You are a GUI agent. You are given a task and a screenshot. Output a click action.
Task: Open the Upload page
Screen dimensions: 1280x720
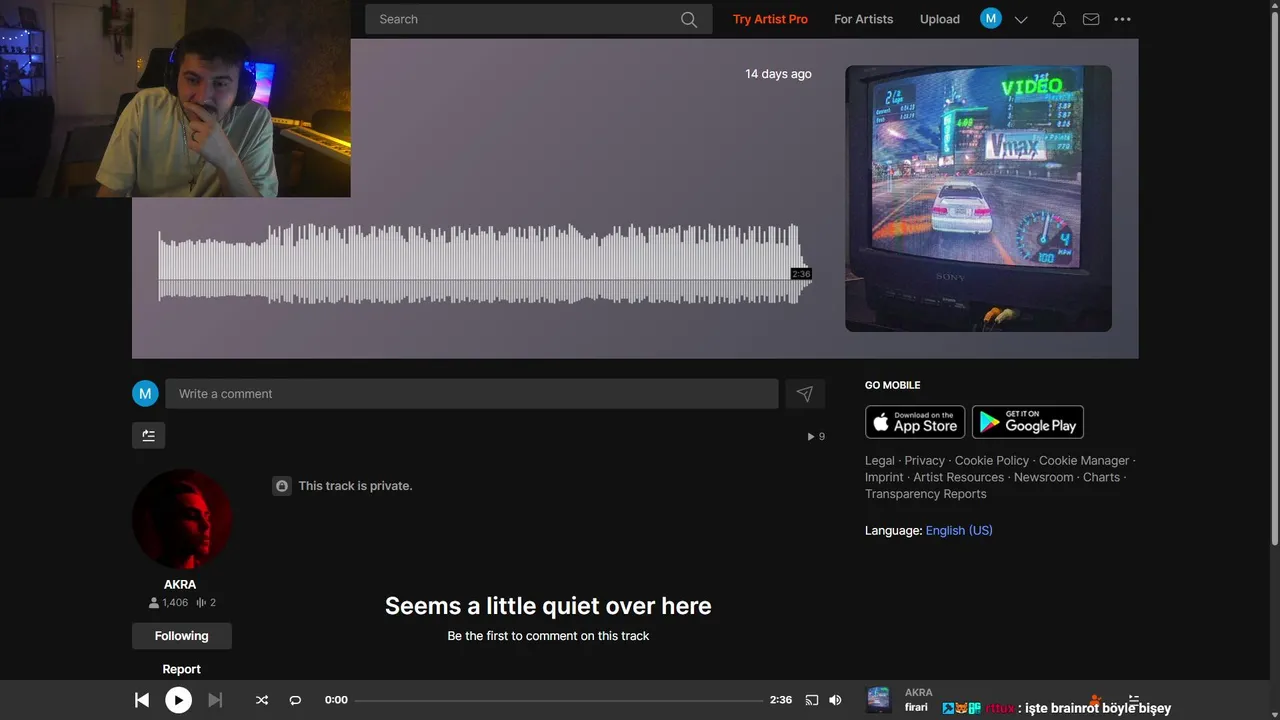[940, 19]
